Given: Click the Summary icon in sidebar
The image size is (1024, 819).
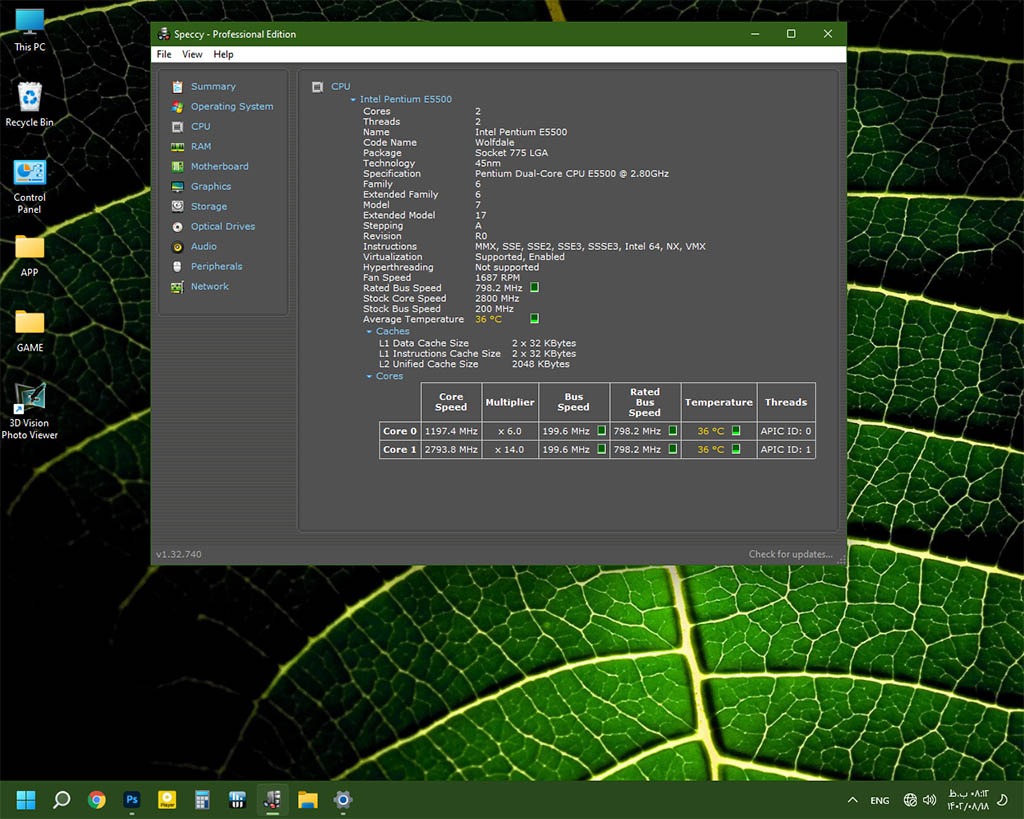Looking at the screenshot, I should 177,87.
